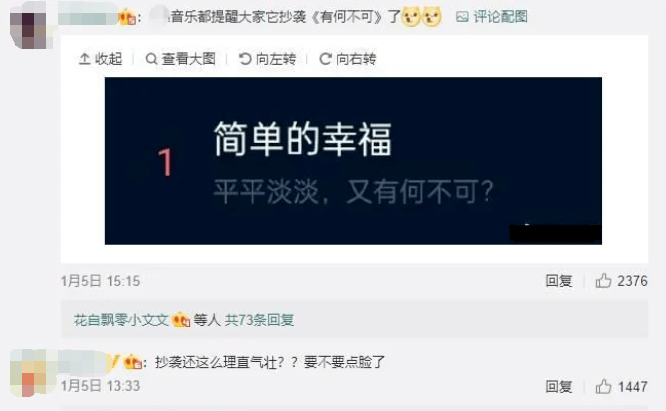The height and width of the screenshot is (411, 666).
Task: Click the 简单的幸福 comment image
Action: point(353,161)
